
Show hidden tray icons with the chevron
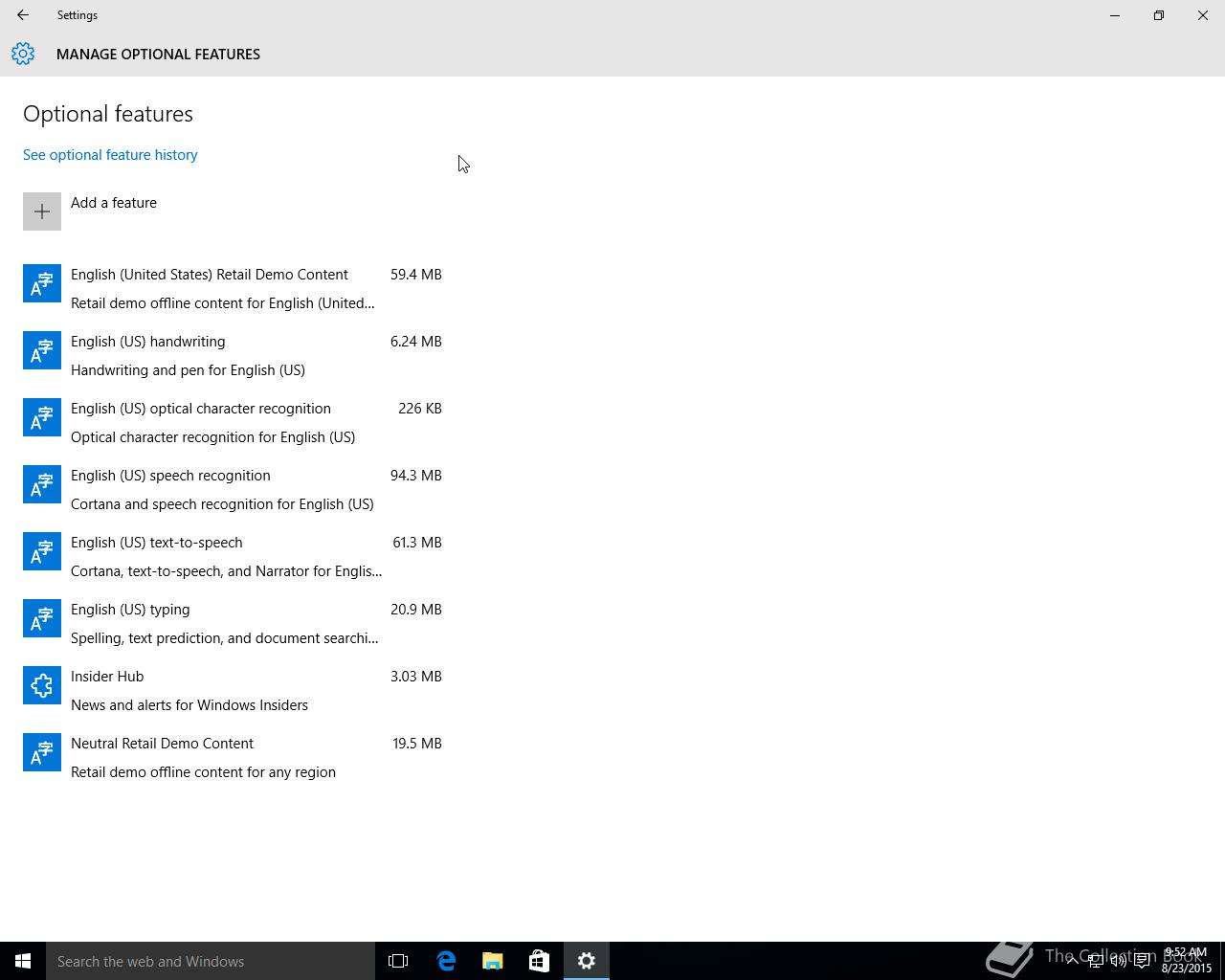click(1072, 961)
